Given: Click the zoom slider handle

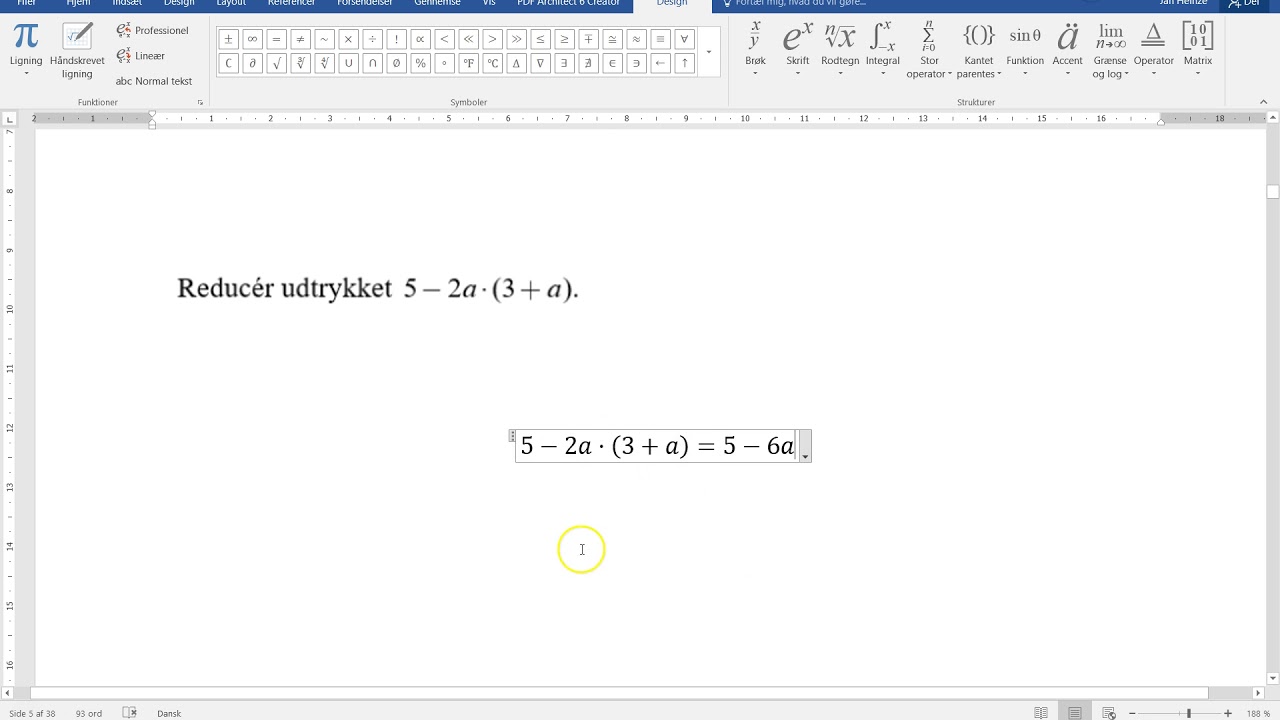Looking at the screenshot, I should 1188,713.
